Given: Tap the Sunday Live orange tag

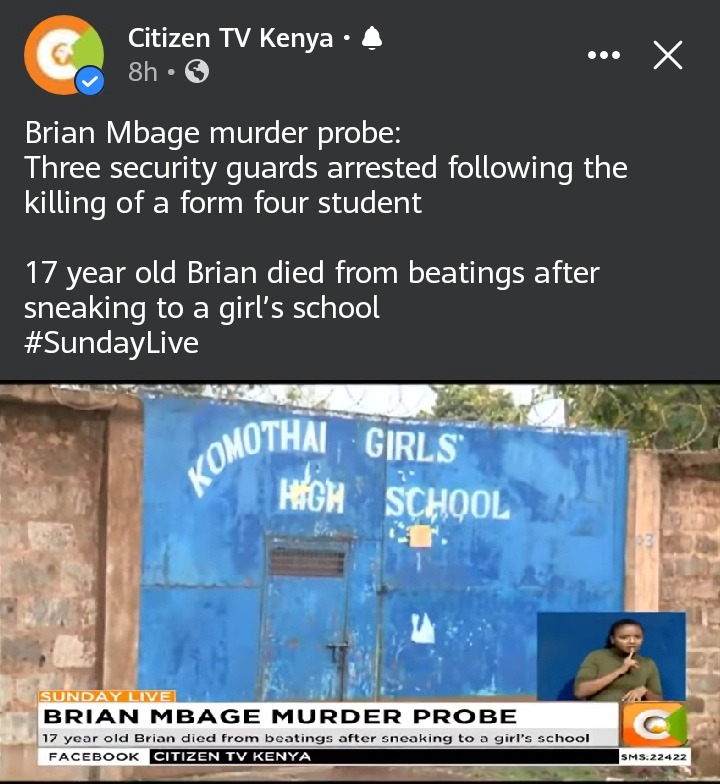Looking at the screenshot, I should tap(107, 696).
